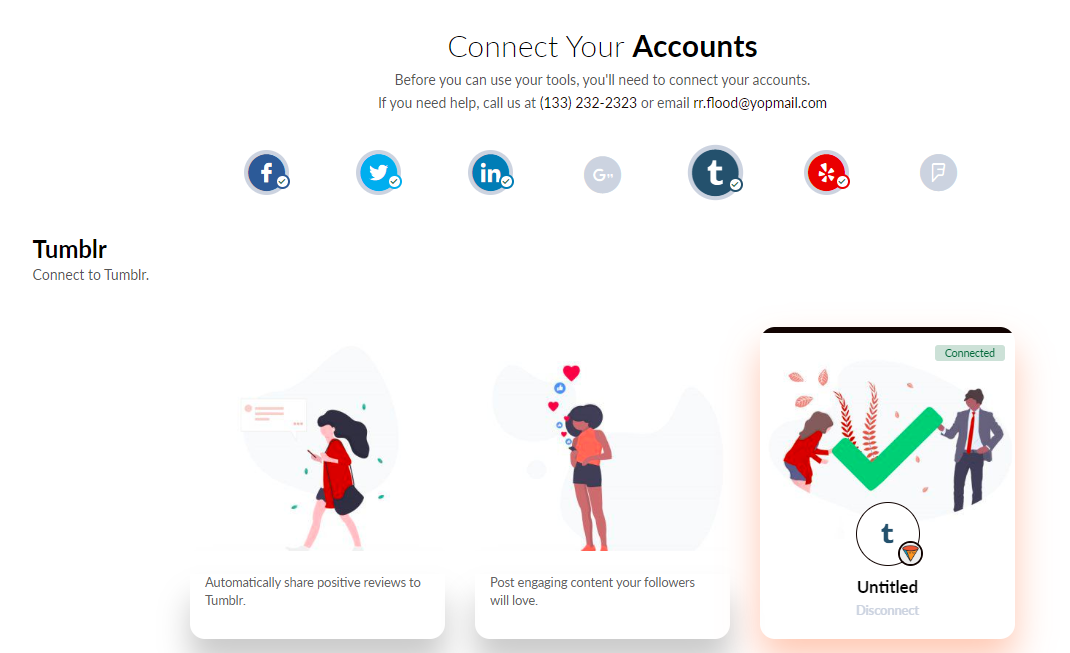Open the Twitter account connection
Viewport: 1070px width, 653px height.
[x=379, y=173]
